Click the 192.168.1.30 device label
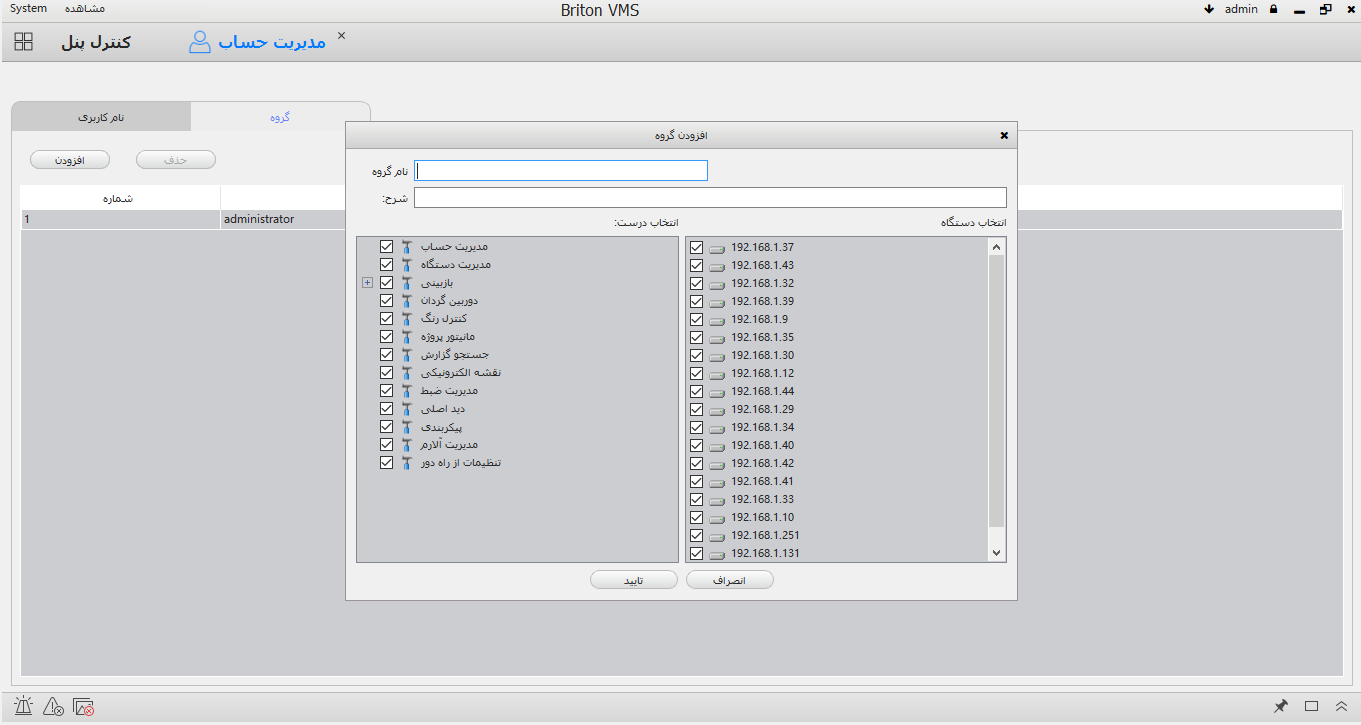This screenshot has height=725, width=1361. point(762,355)
